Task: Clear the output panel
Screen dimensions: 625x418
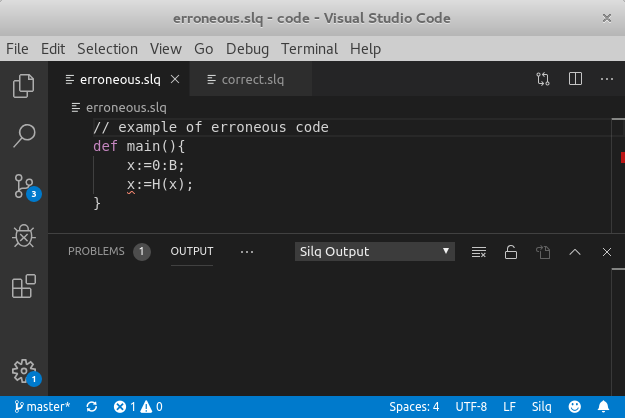Action: [x=479, y=252]
